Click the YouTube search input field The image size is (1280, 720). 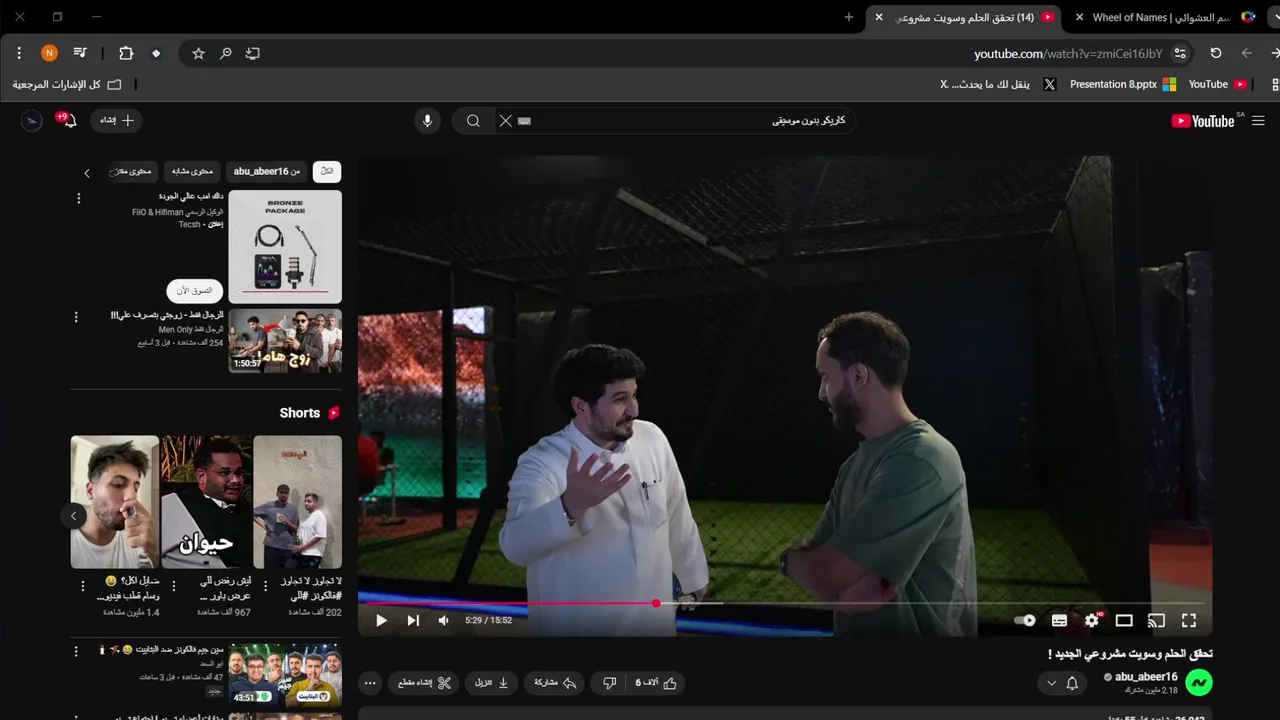pyautogui.click(x=690, y=121)
